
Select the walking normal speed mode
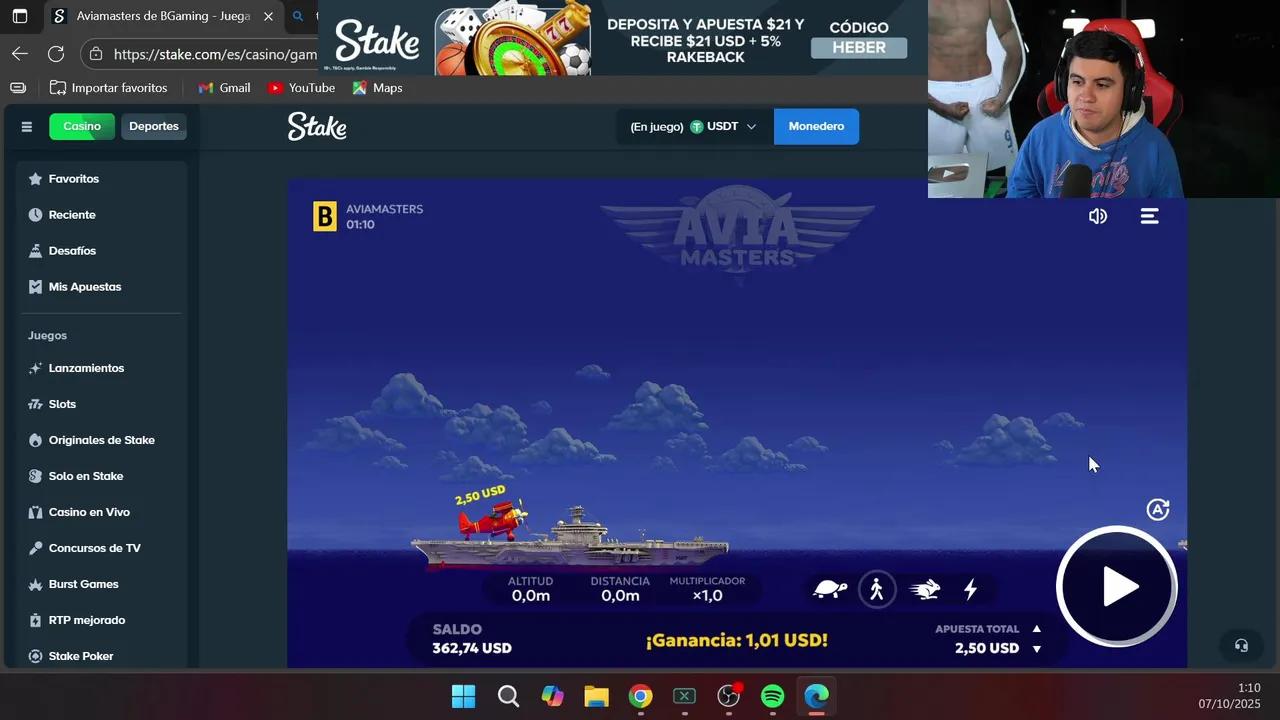click(x=877, y=589)
